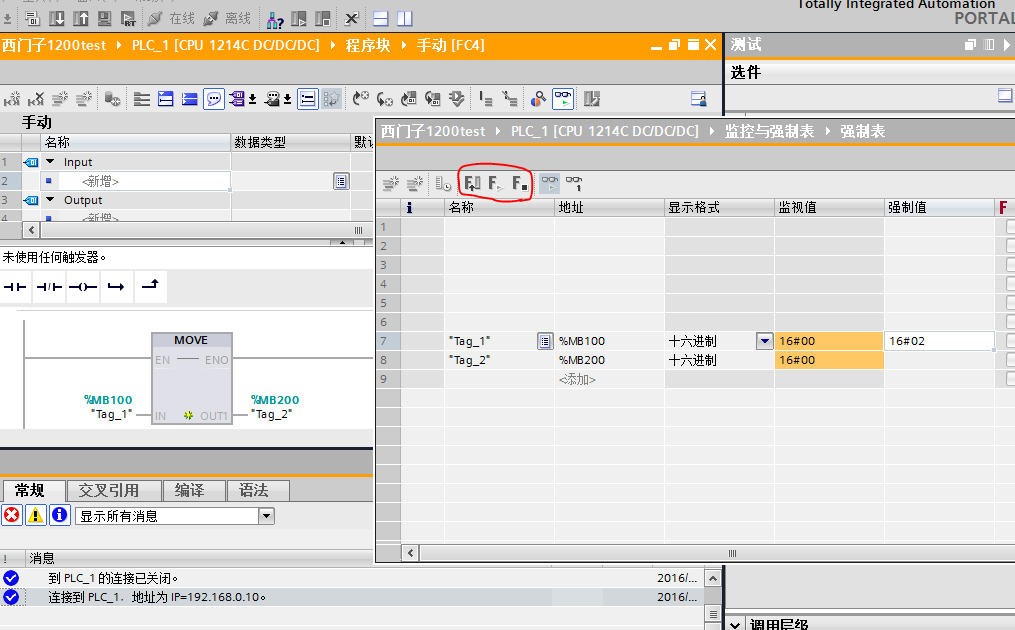Click update forced operands icon in force table
1015x630 pixels.
(473, 184)
